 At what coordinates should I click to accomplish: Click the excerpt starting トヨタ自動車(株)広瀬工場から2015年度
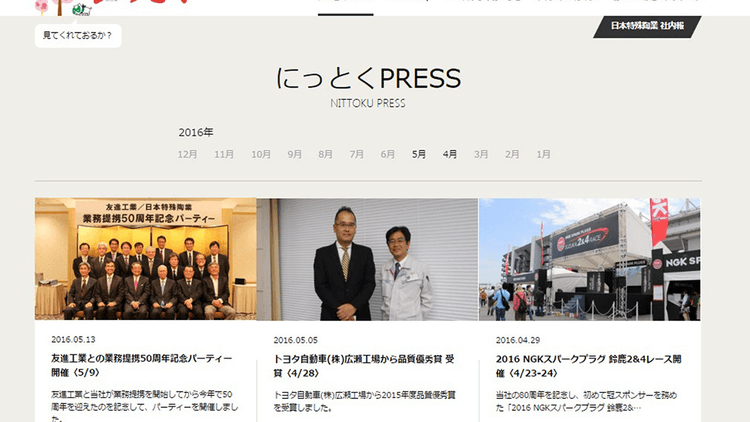point(364,401)
